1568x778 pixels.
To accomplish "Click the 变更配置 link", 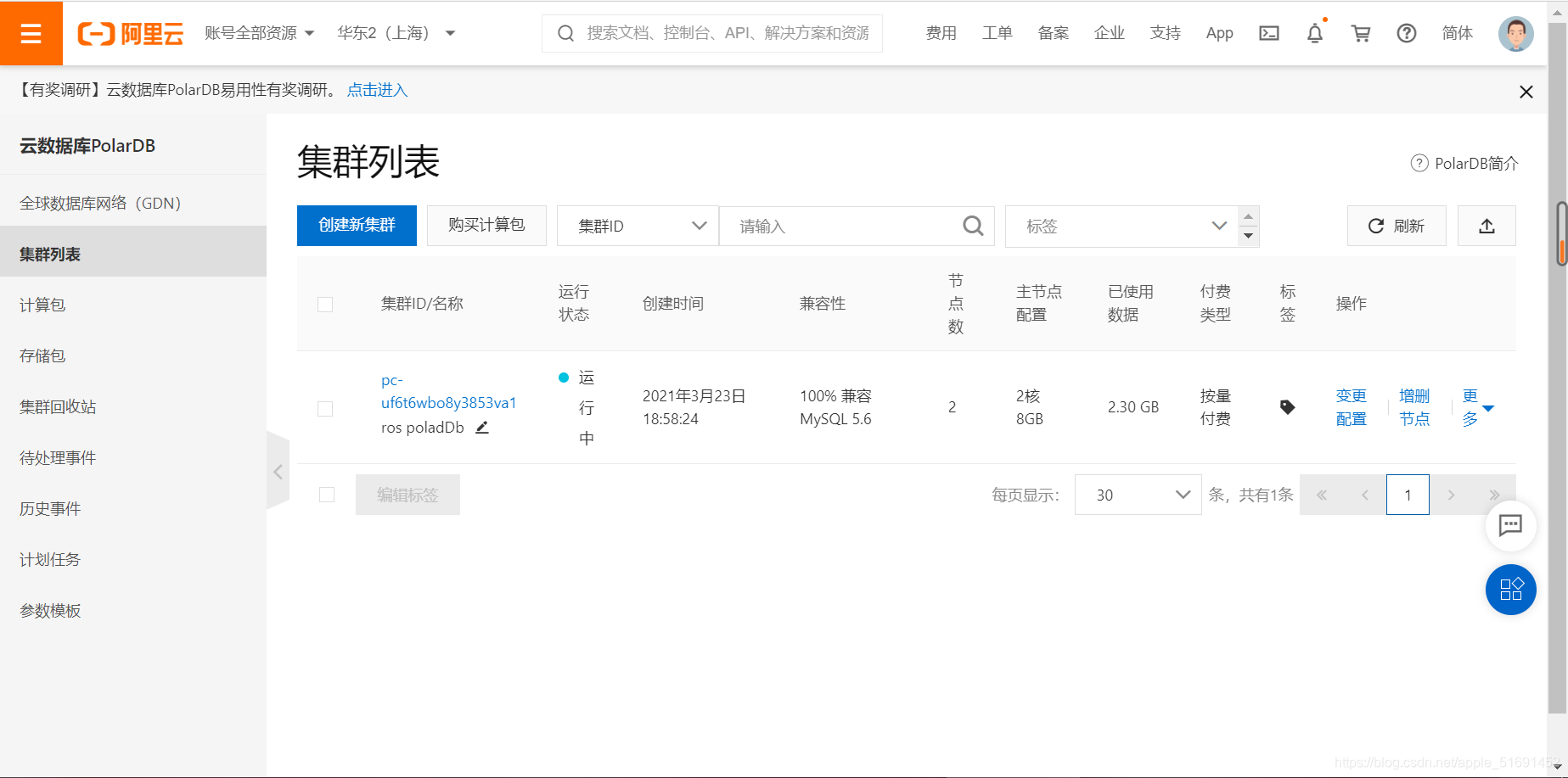I will pyautogui.click(x=1351, y=407).
